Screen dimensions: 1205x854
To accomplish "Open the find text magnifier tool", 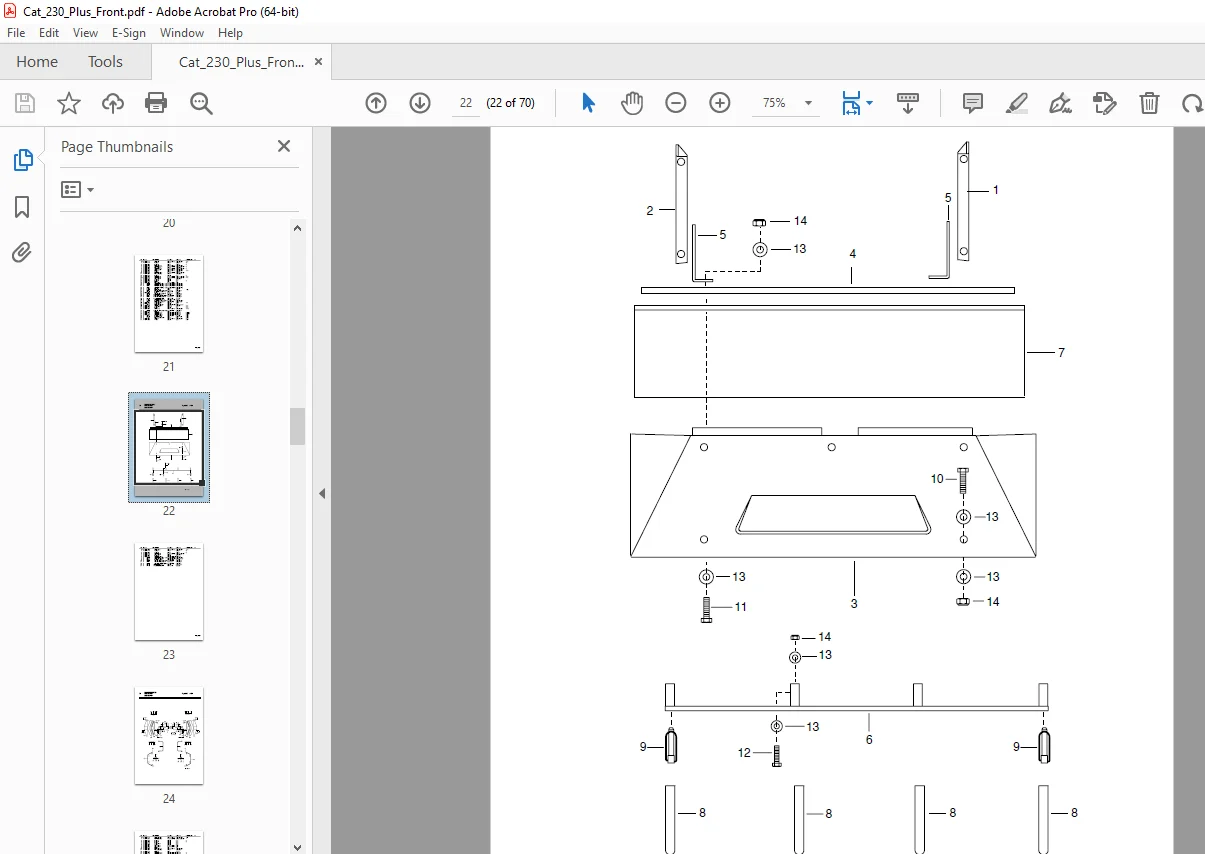I will click(201, 103).
